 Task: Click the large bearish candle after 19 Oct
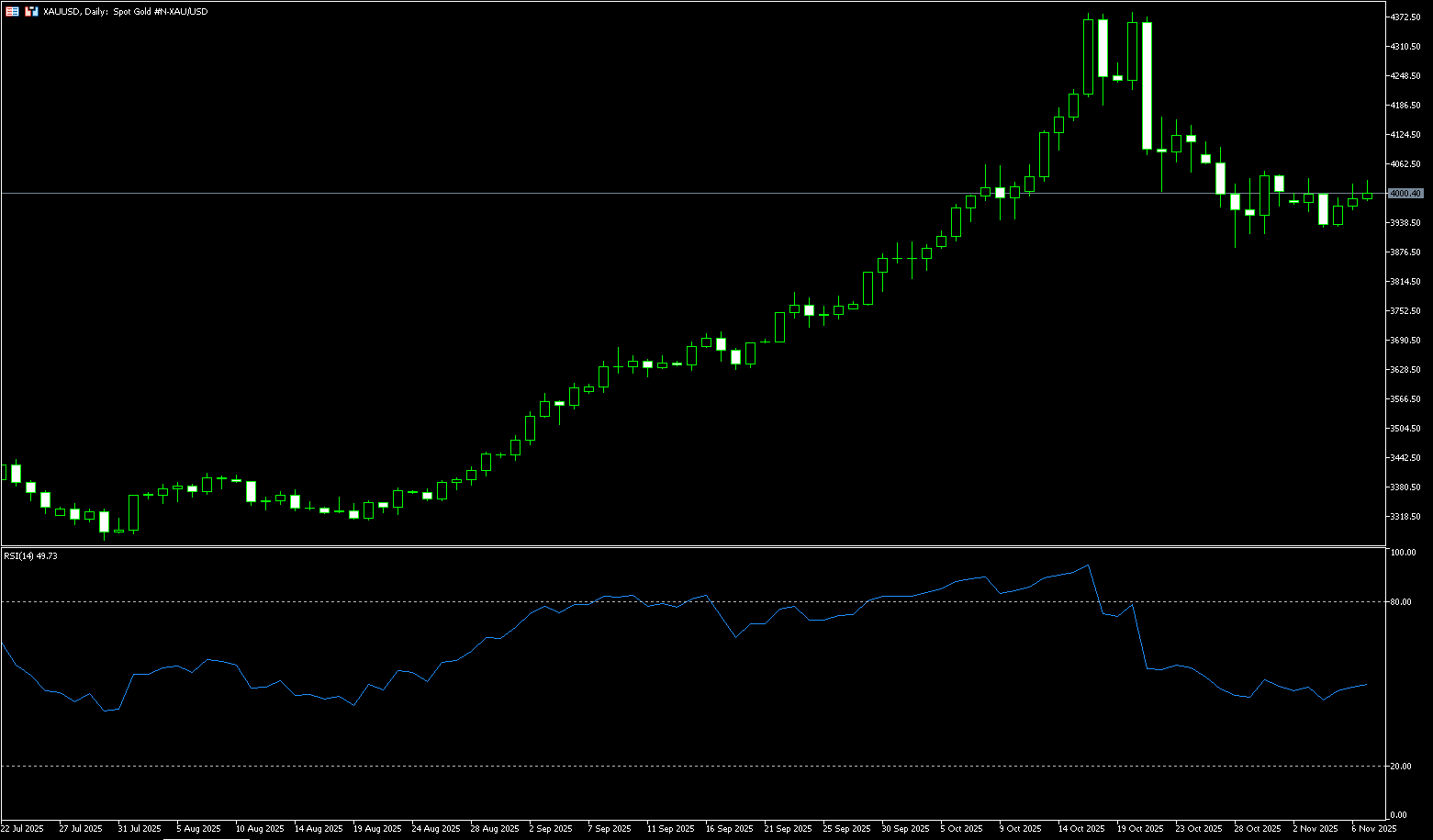tap(1147, 85)
